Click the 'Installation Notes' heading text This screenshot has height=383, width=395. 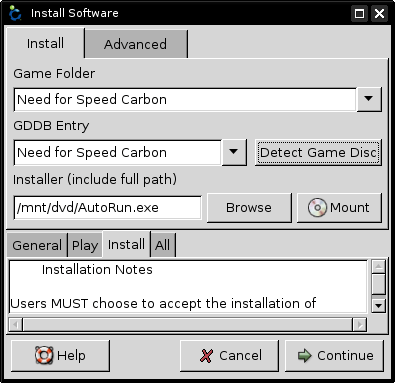click(97, 269)
